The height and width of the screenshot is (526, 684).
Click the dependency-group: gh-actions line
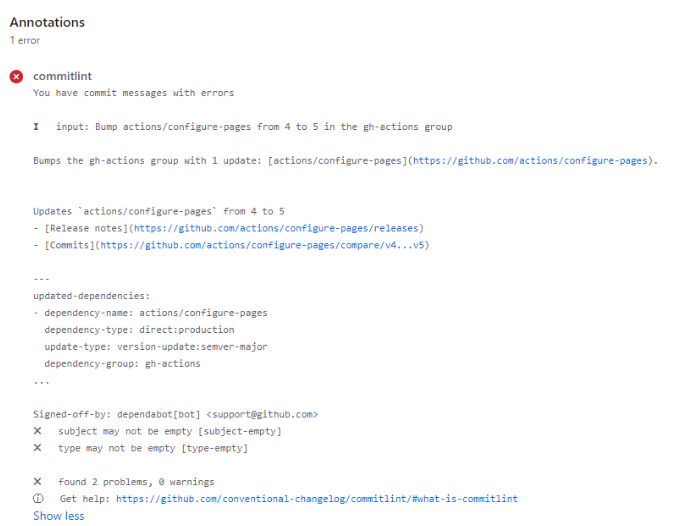tap(122, 364)
